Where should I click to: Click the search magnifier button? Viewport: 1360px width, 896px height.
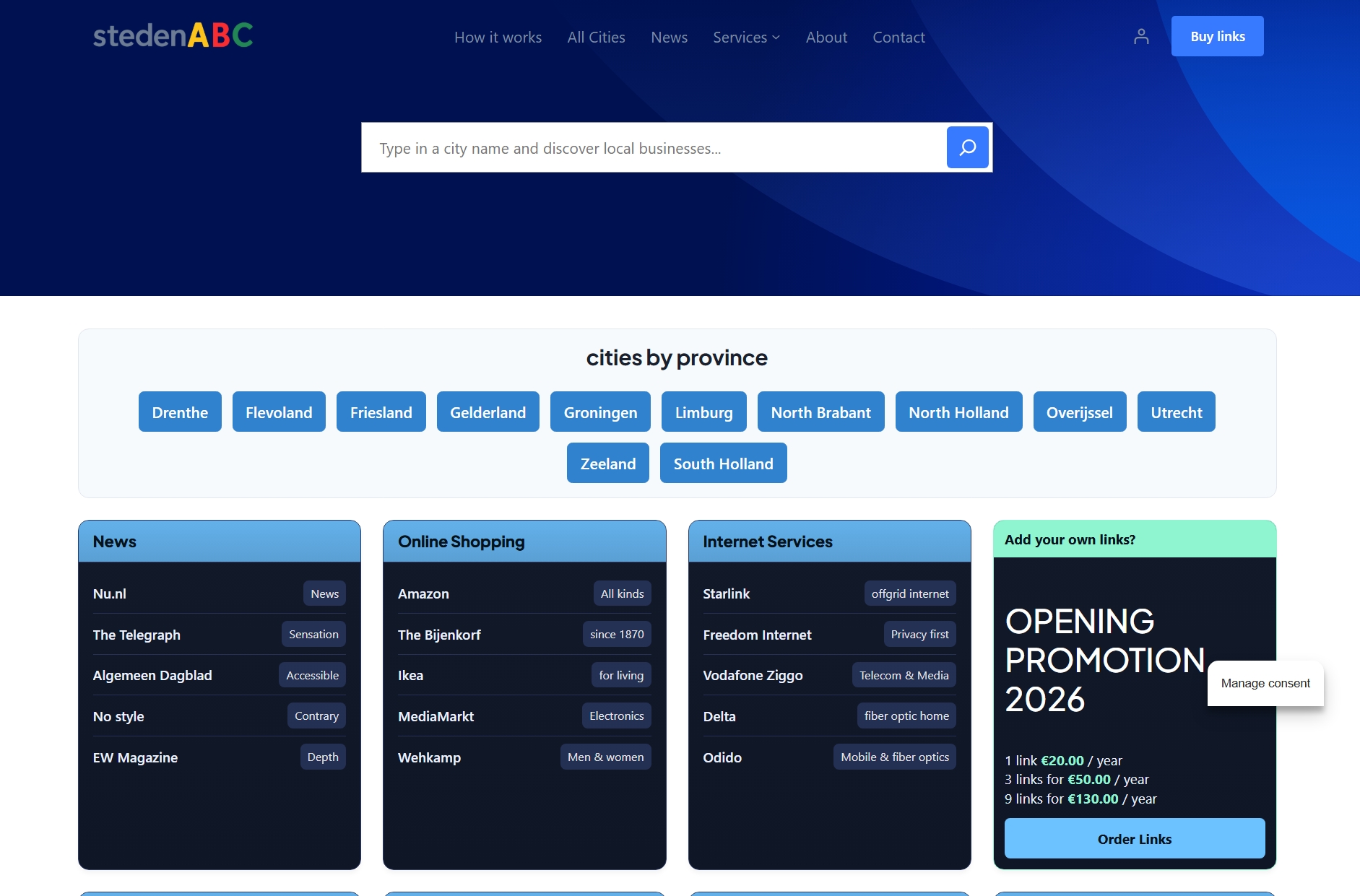click(968, 147)
